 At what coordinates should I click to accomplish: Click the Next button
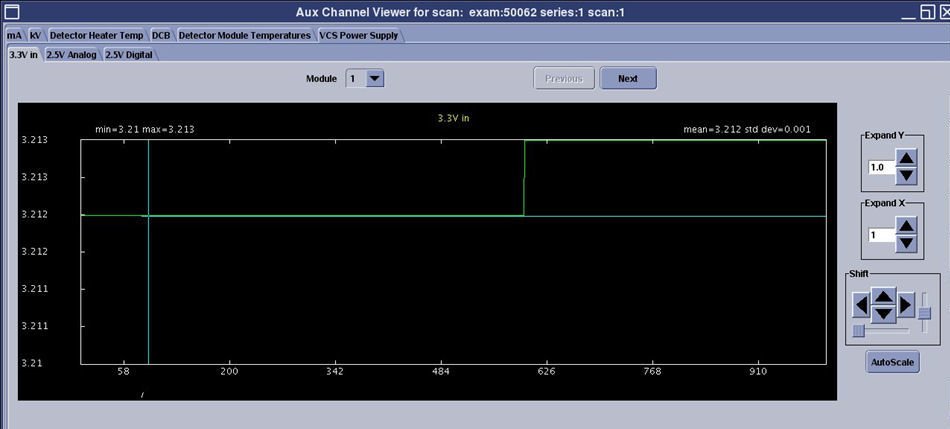(628, 79)
